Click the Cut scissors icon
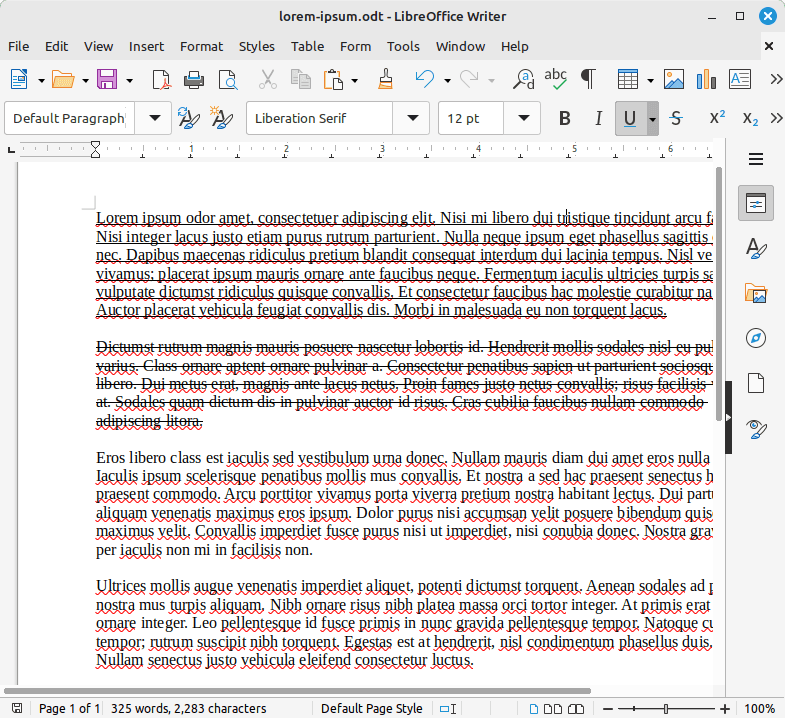Viewport: 785px width, 718px height. pyautogui.click(x=267, y=80)
